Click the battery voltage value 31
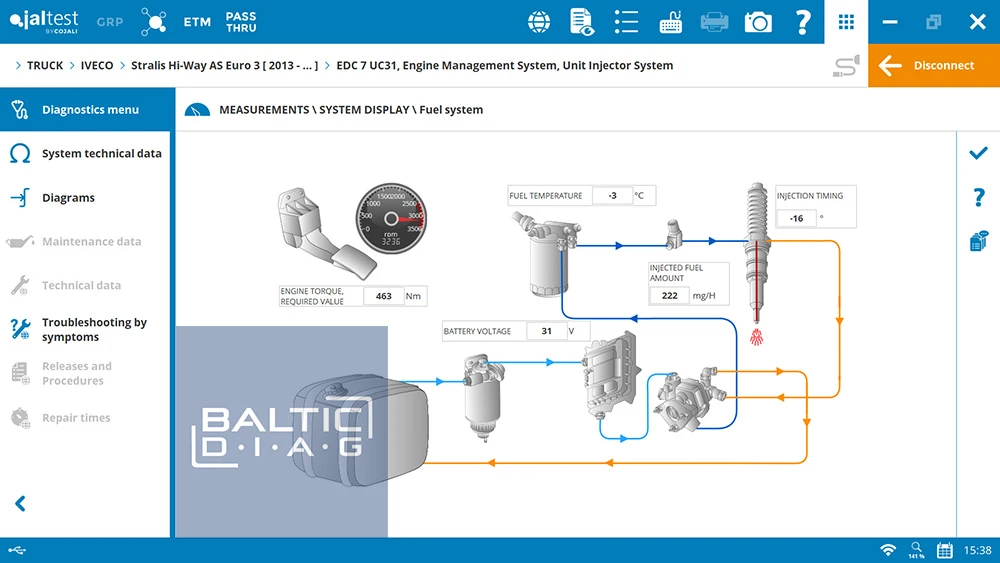 [x=547, y=331]
